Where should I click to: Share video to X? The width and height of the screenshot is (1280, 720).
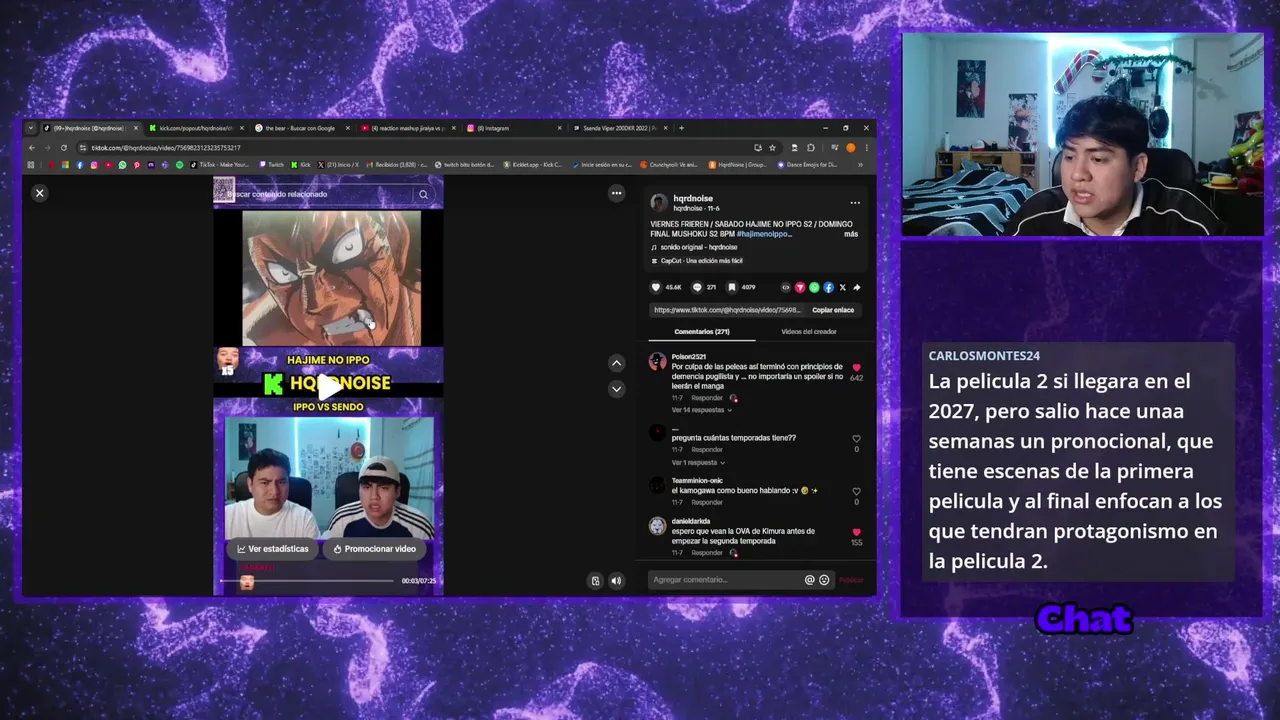coord(842,287)
